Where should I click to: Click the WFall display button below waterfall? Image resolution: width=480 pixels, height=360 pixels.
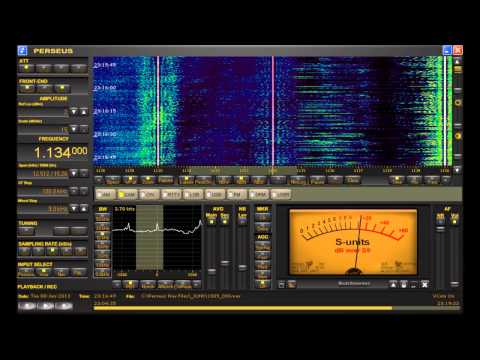[x=130, y=180]
